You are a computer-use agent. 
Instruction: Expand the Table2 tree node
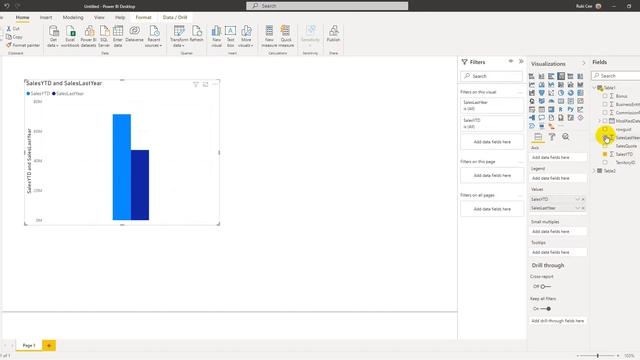[x=594, y=171]
